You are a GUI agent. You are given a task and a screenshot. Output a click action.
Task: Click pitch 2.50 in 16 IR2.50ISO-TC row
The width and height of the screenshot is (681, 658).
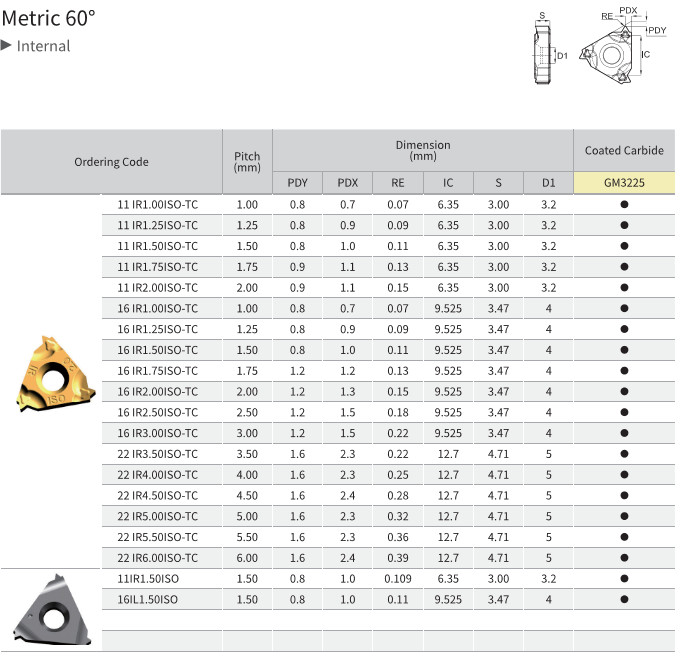[247, 413]
